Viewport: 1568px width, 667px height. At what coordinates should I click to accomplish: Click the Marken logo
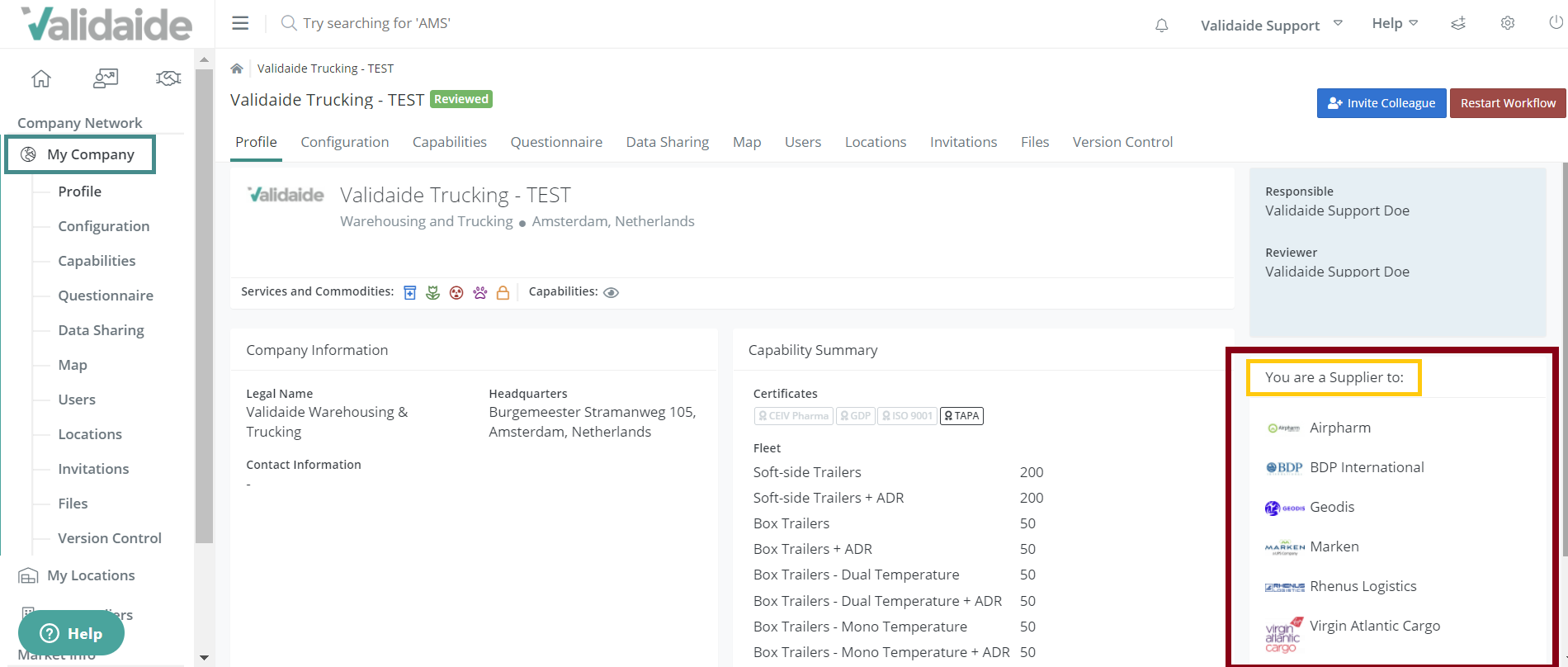pyautogui.click(x=1284, y=547)
